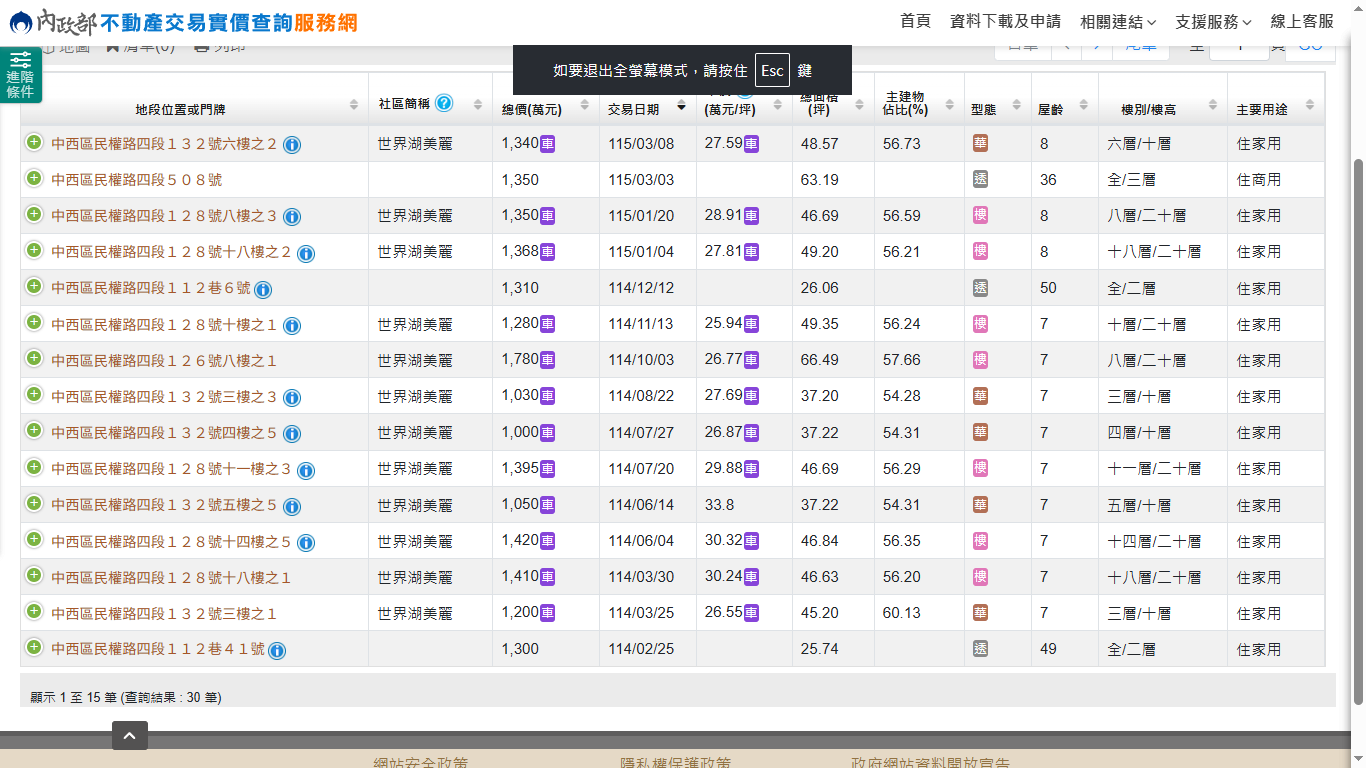Image resolution: width=1366 pixels, height=768 pixels.
Task: Open the 進階條件 advanced filter panel
Action: [x=20, y=75]
